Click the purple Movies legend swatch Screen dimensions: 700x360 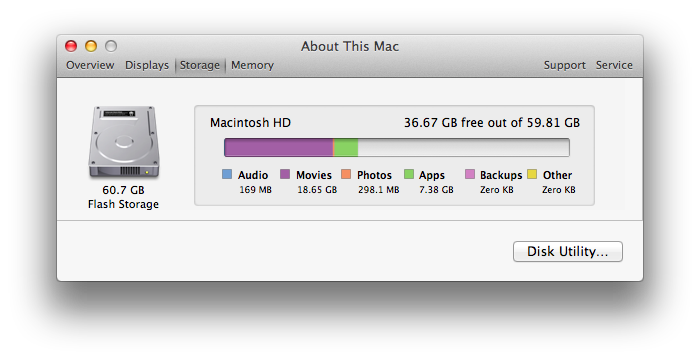[285, 174]
